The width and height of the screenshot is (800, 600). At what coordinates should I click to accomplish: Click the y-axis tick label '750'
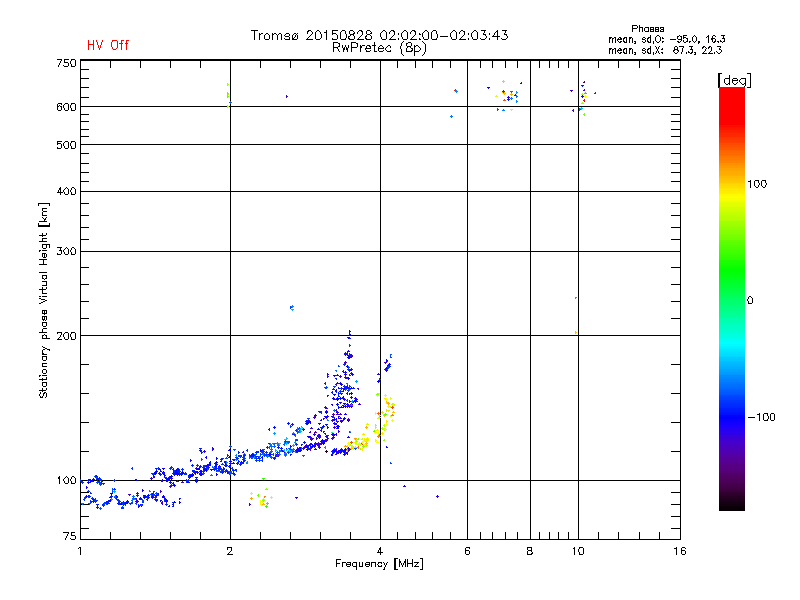(66, 63)
